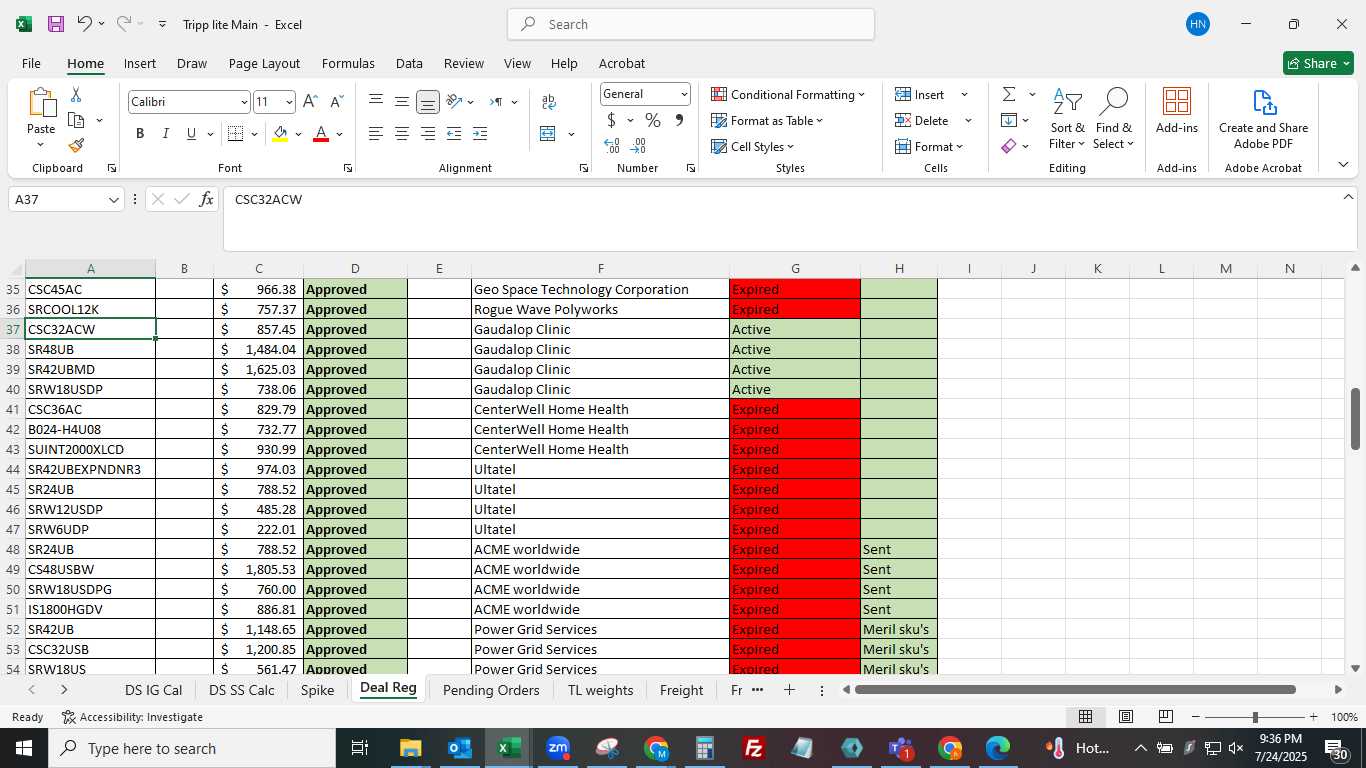The height and width of the screenshot is (768, 1366).
Task: Activate the Format Painter brush
Action: 76,145
